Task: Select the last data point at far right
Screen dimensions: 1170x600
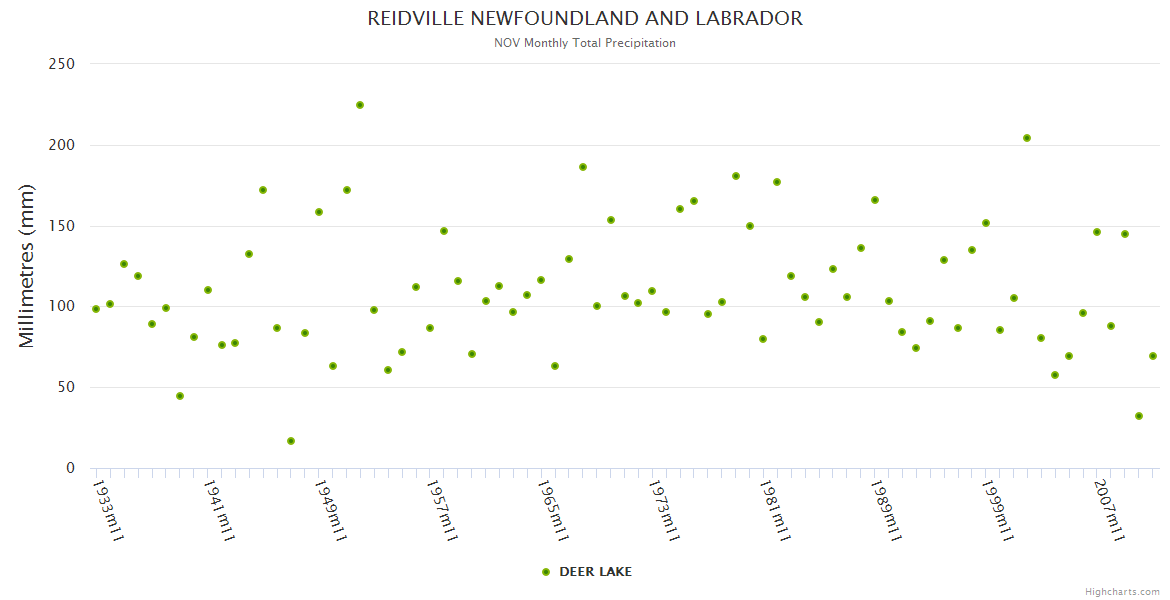Action: point(1153,356)
